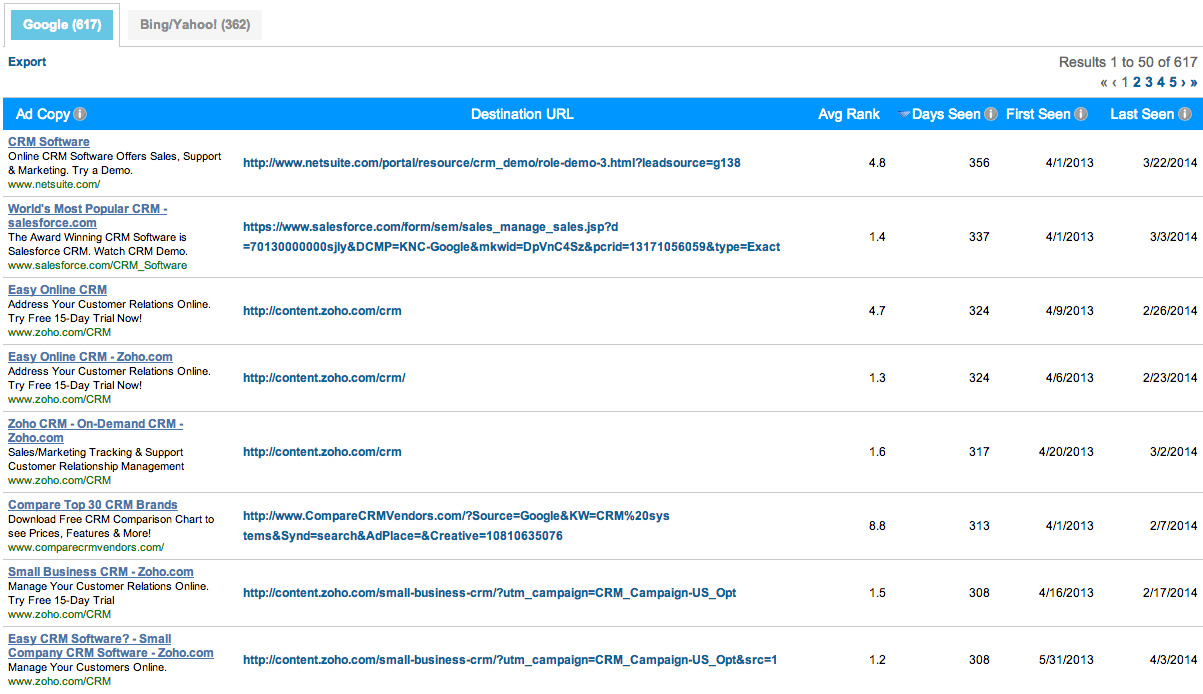This screenshot has height=694, width=1203.
Task: Sort by the Ad Copy column header
Action: [x=43, y=114]
